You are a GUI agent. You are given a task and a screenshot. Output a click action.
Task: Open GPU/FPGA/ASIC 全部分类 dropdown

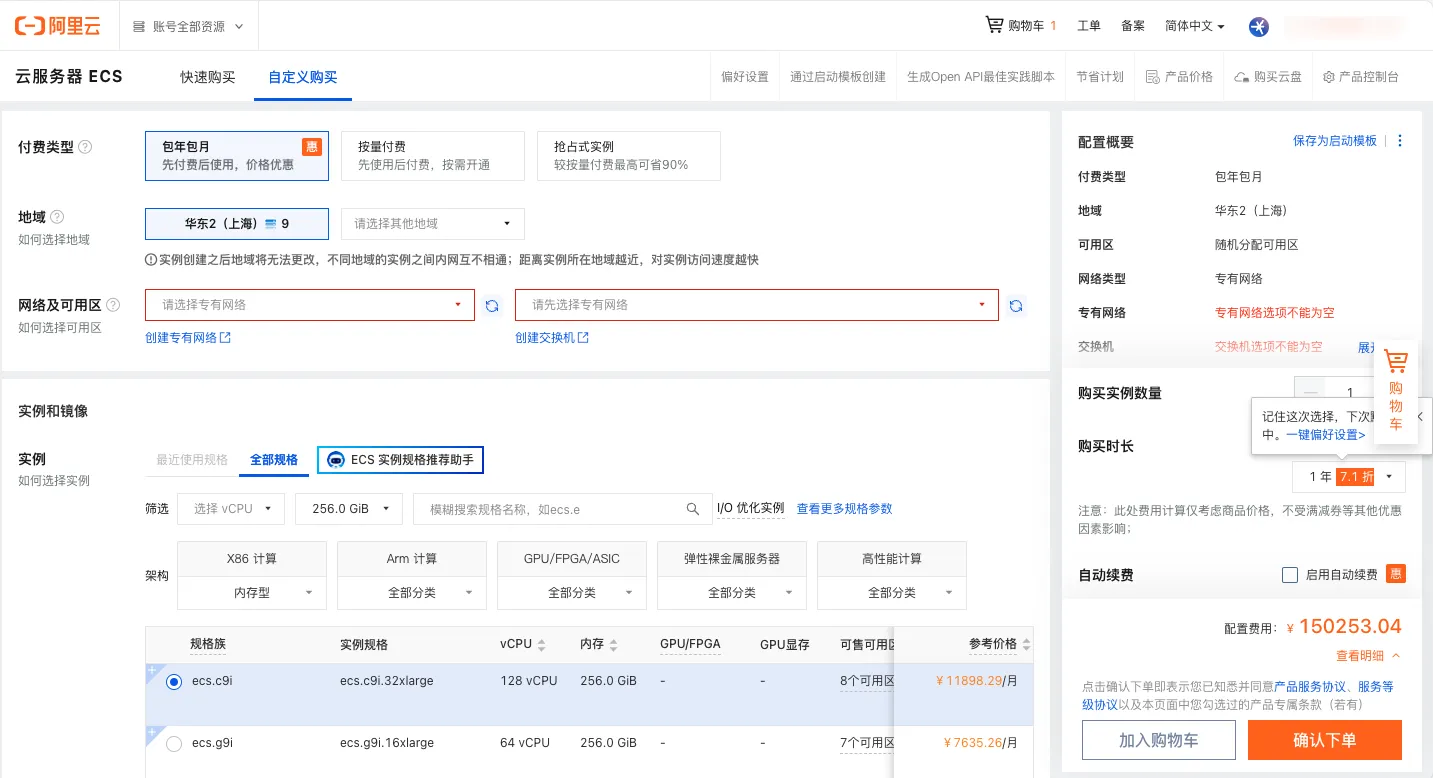pos(572,593)
